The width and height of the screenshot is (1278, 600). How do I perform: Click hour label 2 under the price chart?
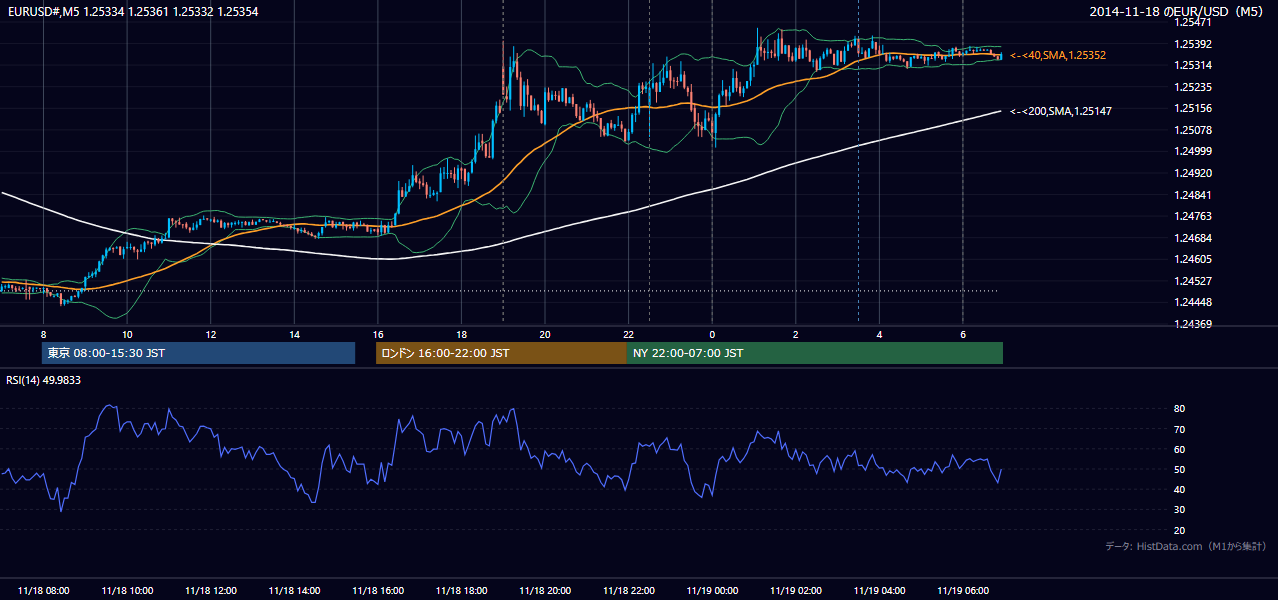coord(796,333)
